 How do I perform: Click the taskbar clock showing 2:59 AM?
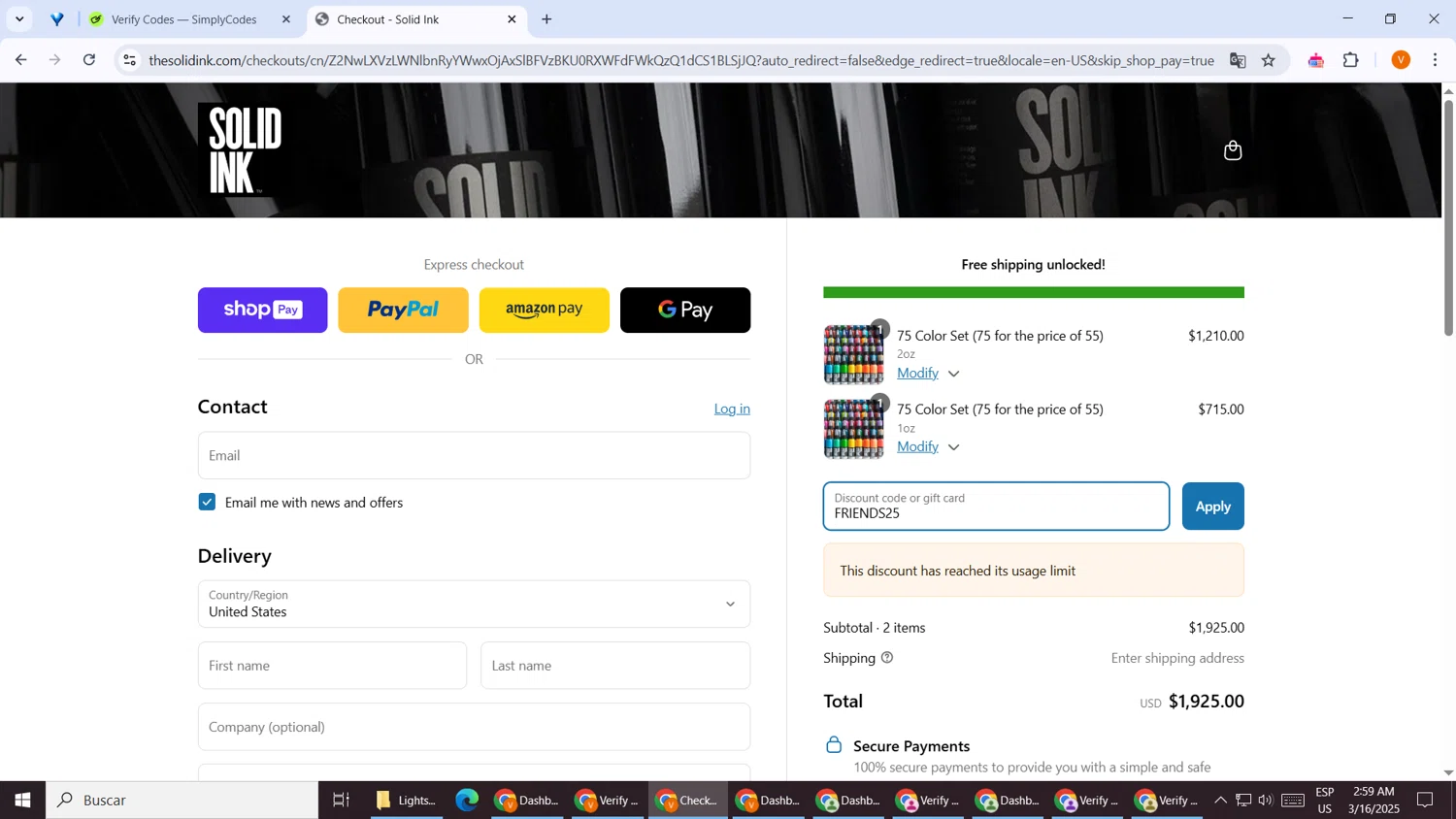tap(1373, 801)
